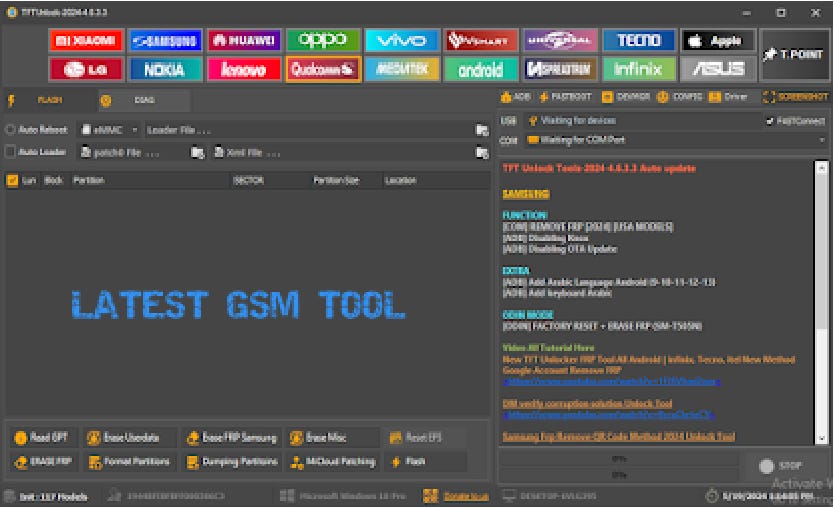This screenshot has width=834, height=508.
Task: Browse for Loader File folder icon
Action: [x=482, y=130]
